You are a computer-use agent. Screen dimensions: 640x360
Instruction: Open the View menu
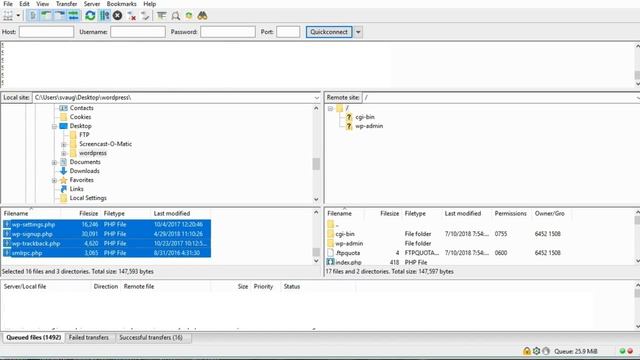42,4
